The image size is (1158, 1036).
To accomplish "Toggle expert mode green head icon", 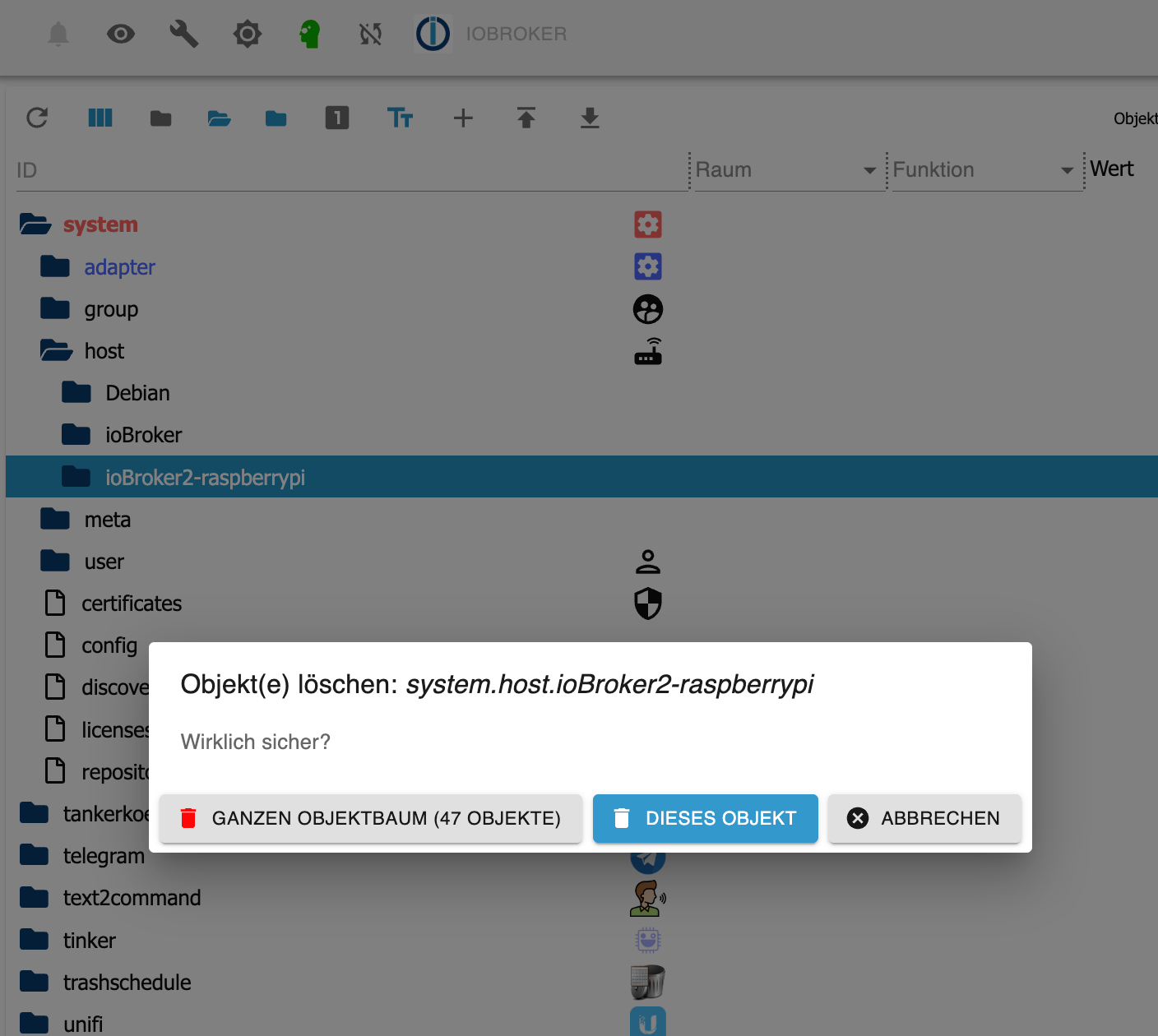I will (310, 34).
